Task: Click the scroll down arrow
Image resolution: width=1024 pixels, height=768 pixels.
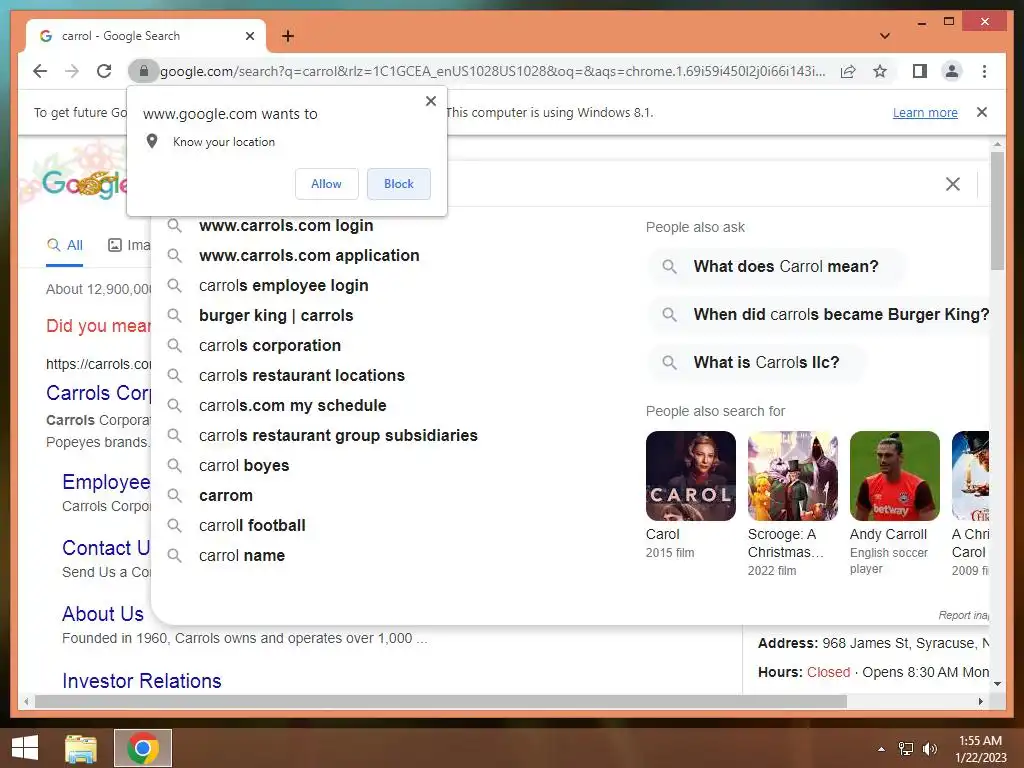Action: (x=997, y=684)
